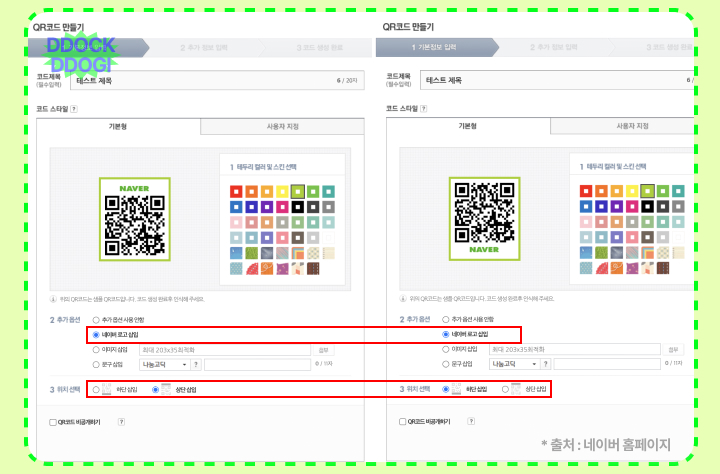Click 첨부 attach button in left screenshot
Image resolution: width=720 pixels, height=474 pixels.
pos(324,350)
